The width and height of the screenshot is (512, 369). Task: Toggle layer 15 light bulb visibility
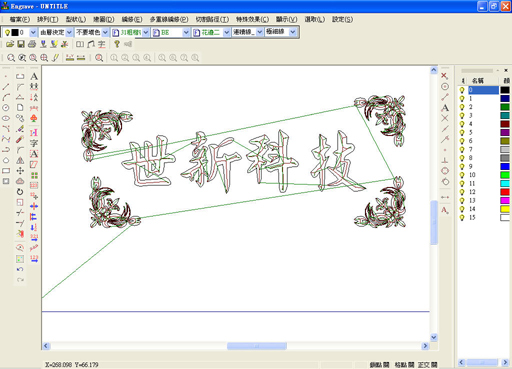coord(462,218)
